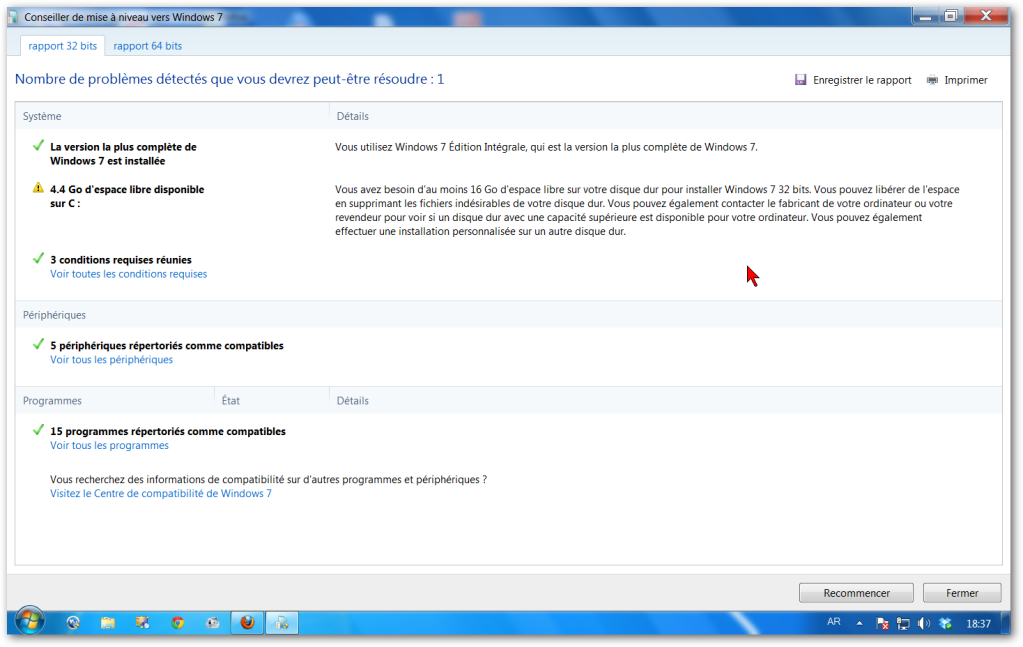1023x647 pixels.
Task: Click the '5 périphériques répertoriés comme compatibles' text
Action: click(x=167, y=345)
